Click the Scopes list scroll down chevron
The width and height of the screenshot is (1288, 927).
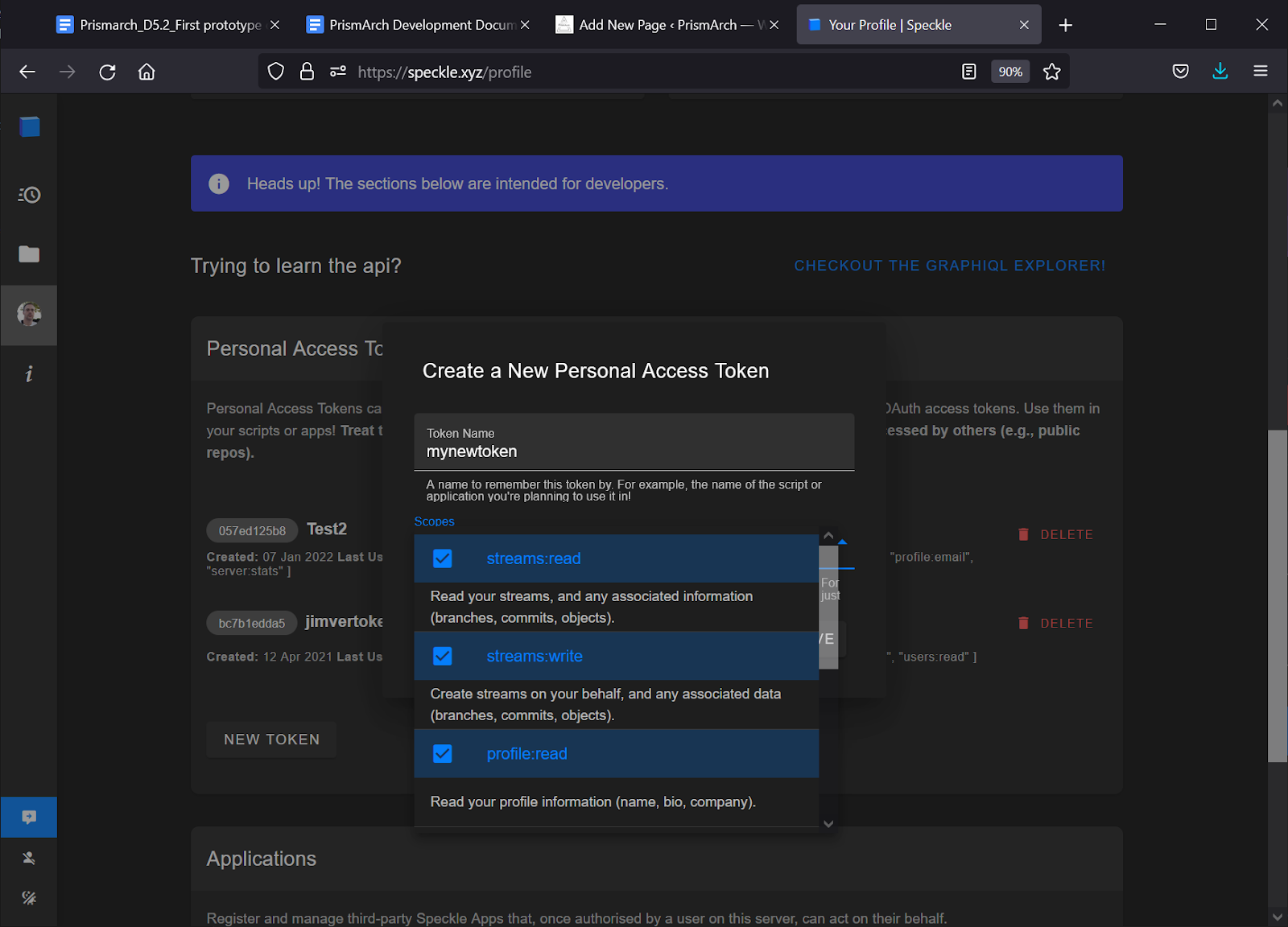(828, 824)
